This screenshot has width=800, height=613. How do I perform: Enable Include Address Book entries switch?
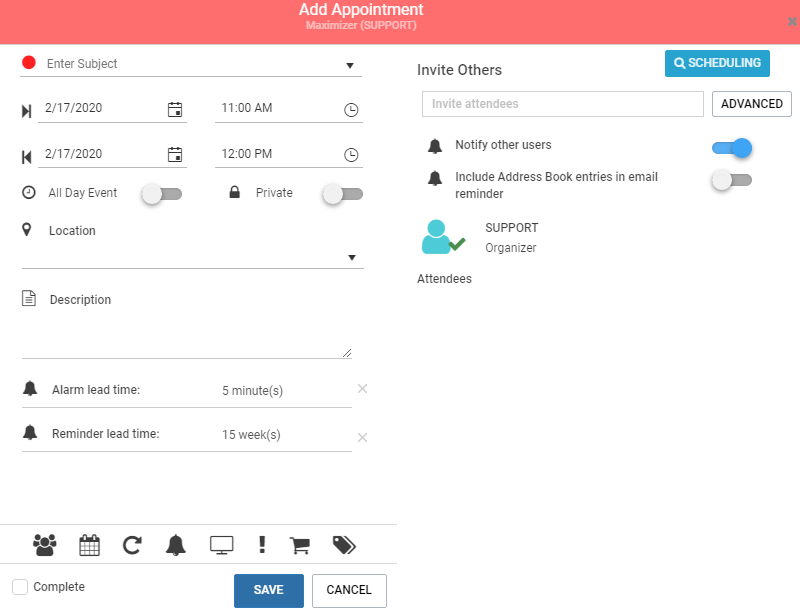732,180
